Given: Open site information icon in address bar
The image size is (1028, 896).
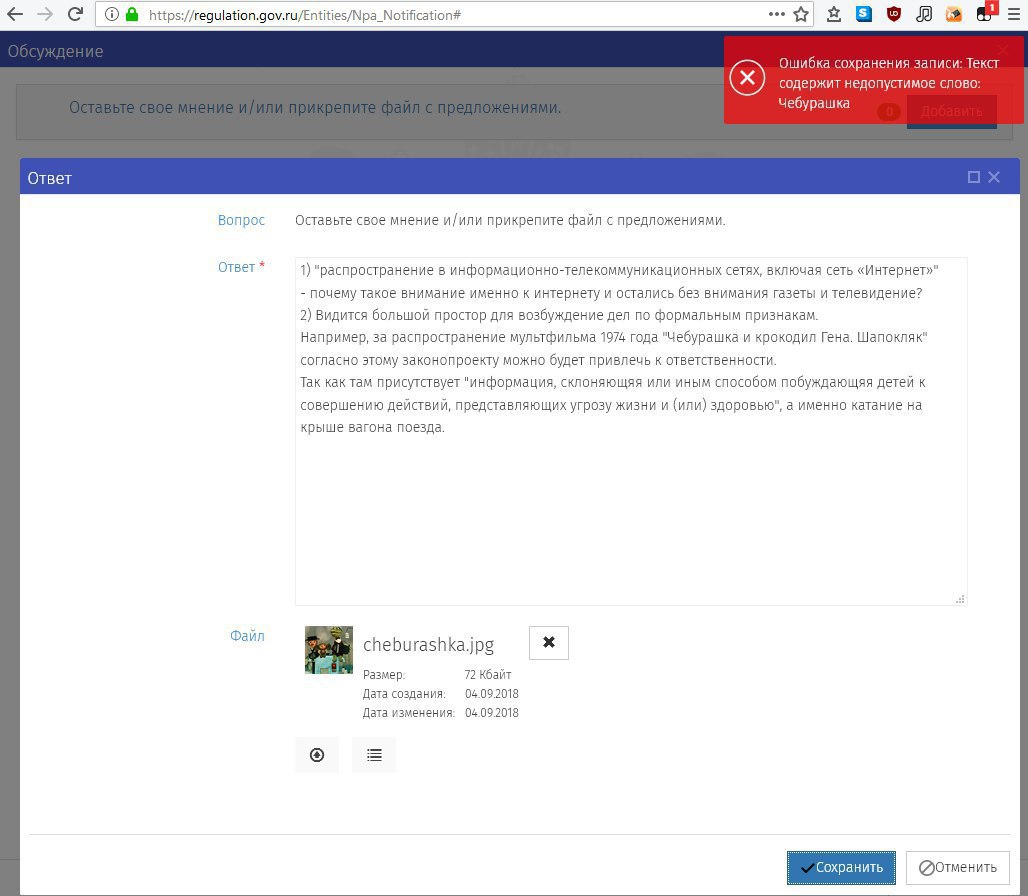Looking at the screenshot, I should point(111,14).
